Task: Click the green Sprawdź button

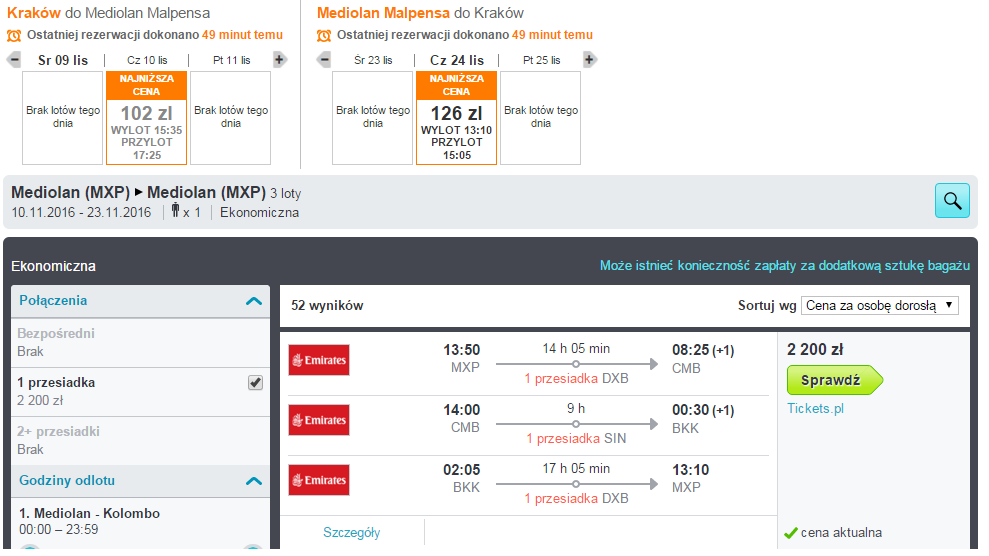Action: (x=834, y=380)
